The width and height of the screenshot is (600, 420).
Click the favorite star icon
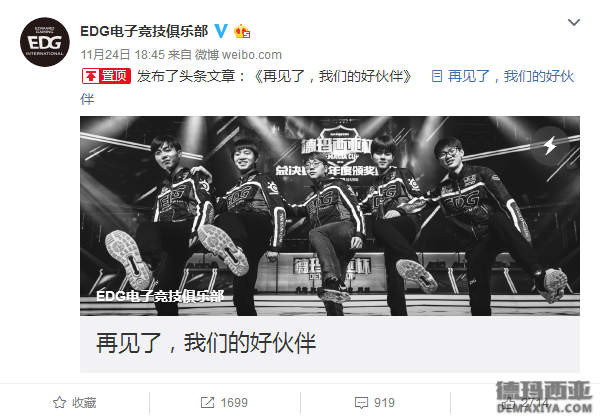coord(59,402)
